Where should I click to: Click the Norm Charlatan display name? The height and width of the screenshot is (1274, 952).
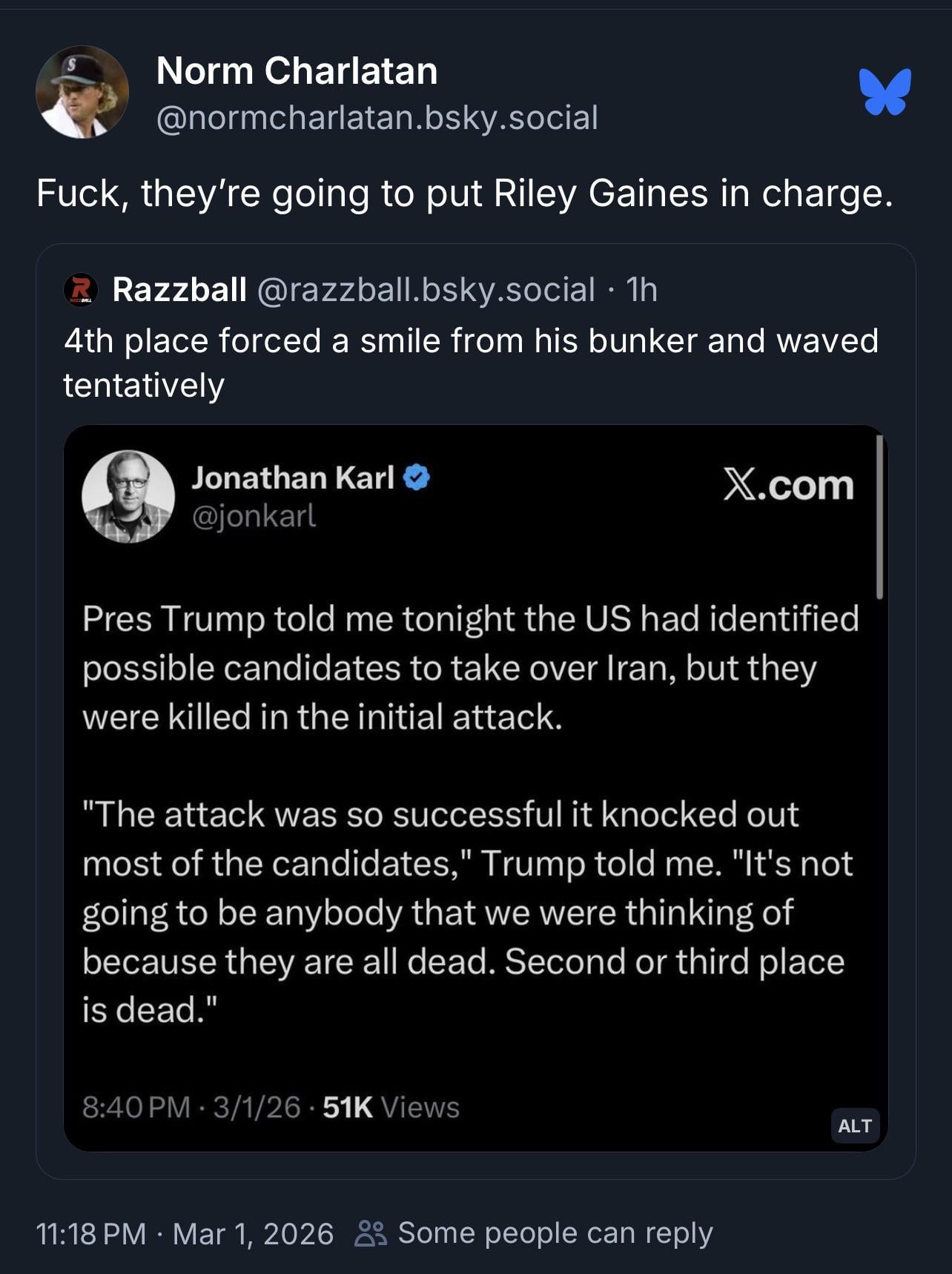(297, 71)
